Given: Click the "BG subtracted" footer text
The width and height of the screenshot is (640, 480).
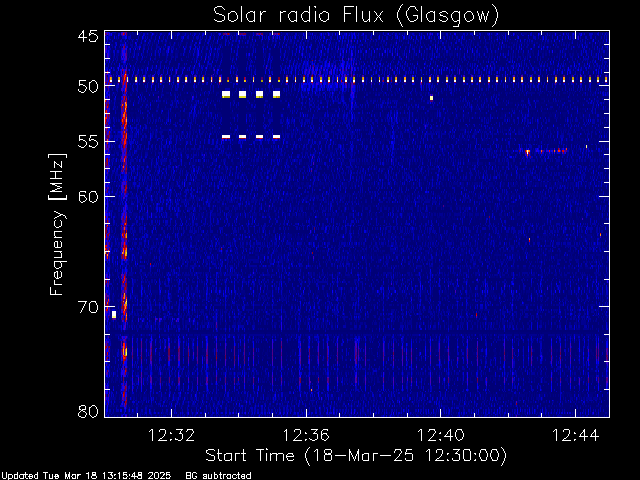Looking at the screenshot, I should (218, 476).
